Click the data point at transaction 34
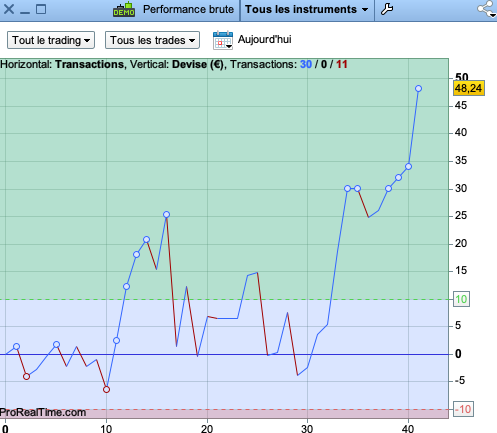Screen dimensions: 497x433 pos(347,189)
